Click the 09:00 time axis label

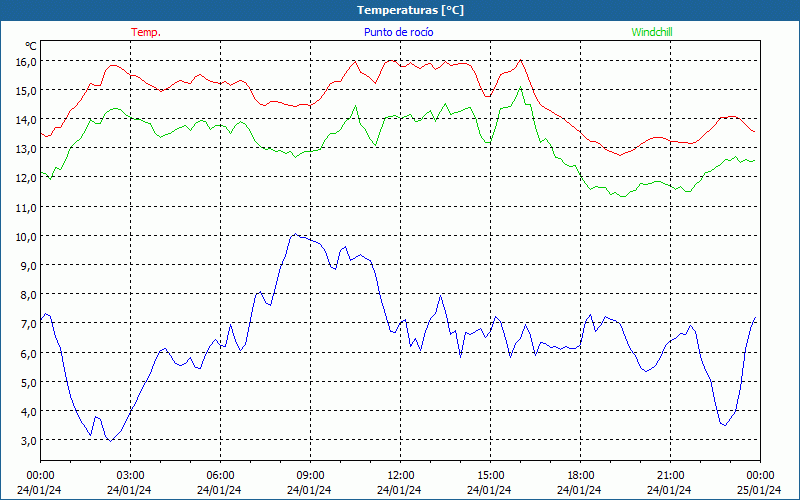310,476
